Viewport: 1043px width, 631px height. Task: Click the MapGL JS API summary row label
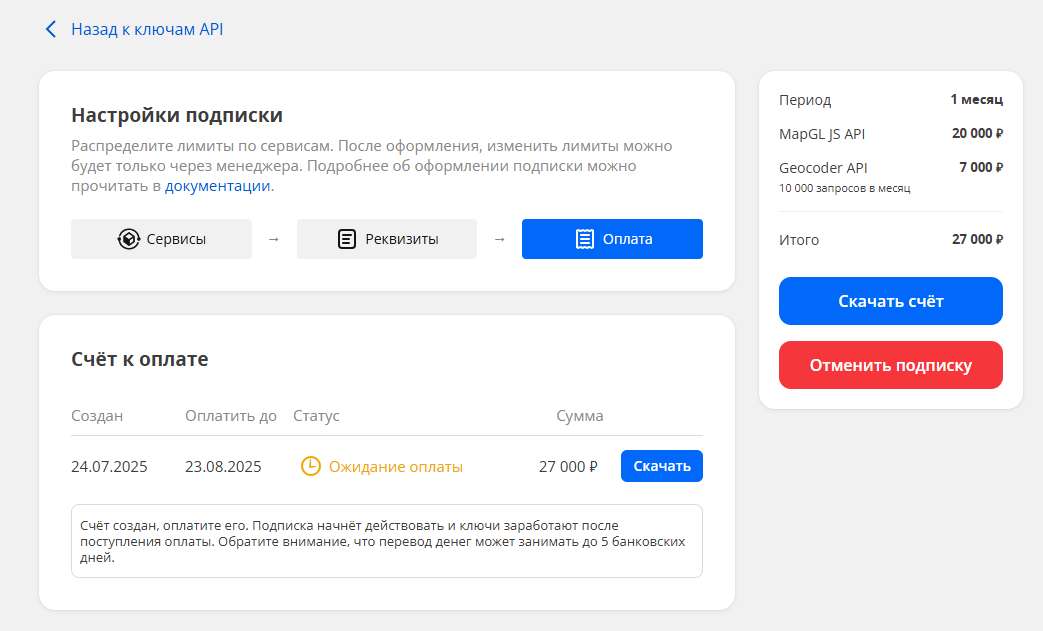click(822, 134)
